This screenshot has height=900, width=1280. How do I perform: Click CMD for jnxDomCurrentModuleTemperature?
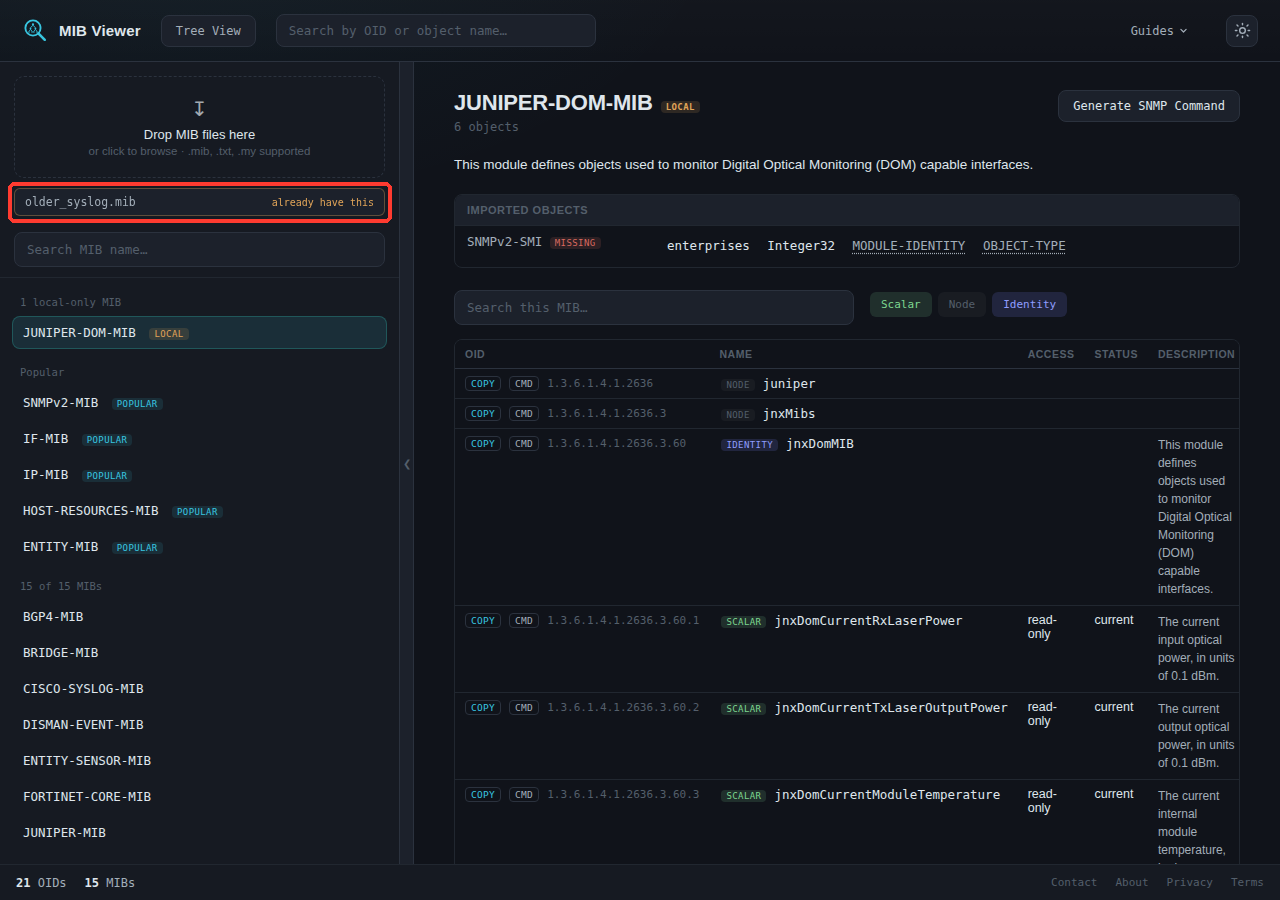click(524, 794)
